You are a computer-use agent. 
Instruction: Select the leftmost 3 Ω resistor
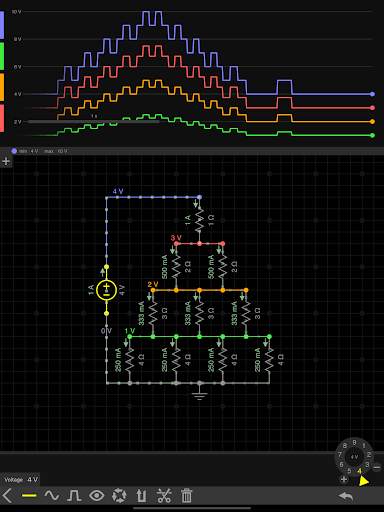(153, 313)
